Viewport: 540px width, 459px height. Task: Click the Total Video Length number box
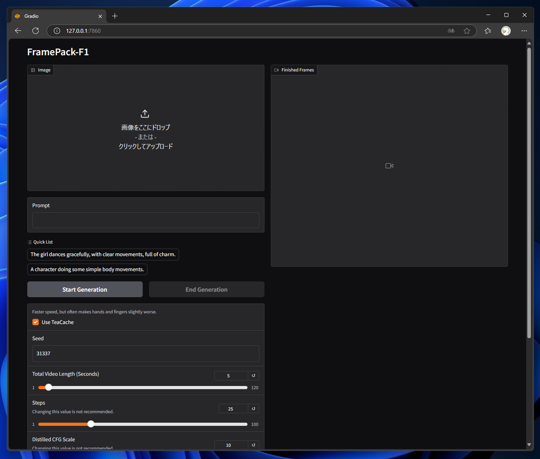click(x=230, y=376)
